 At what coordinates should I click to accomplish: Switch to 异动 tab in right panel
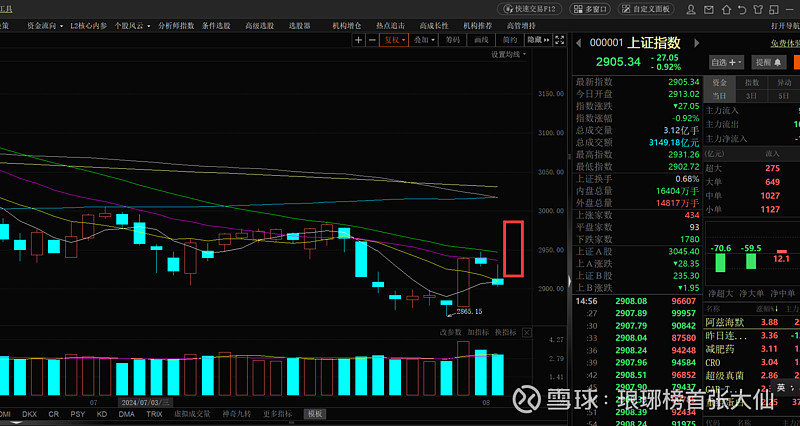click(x=784, y=83)
